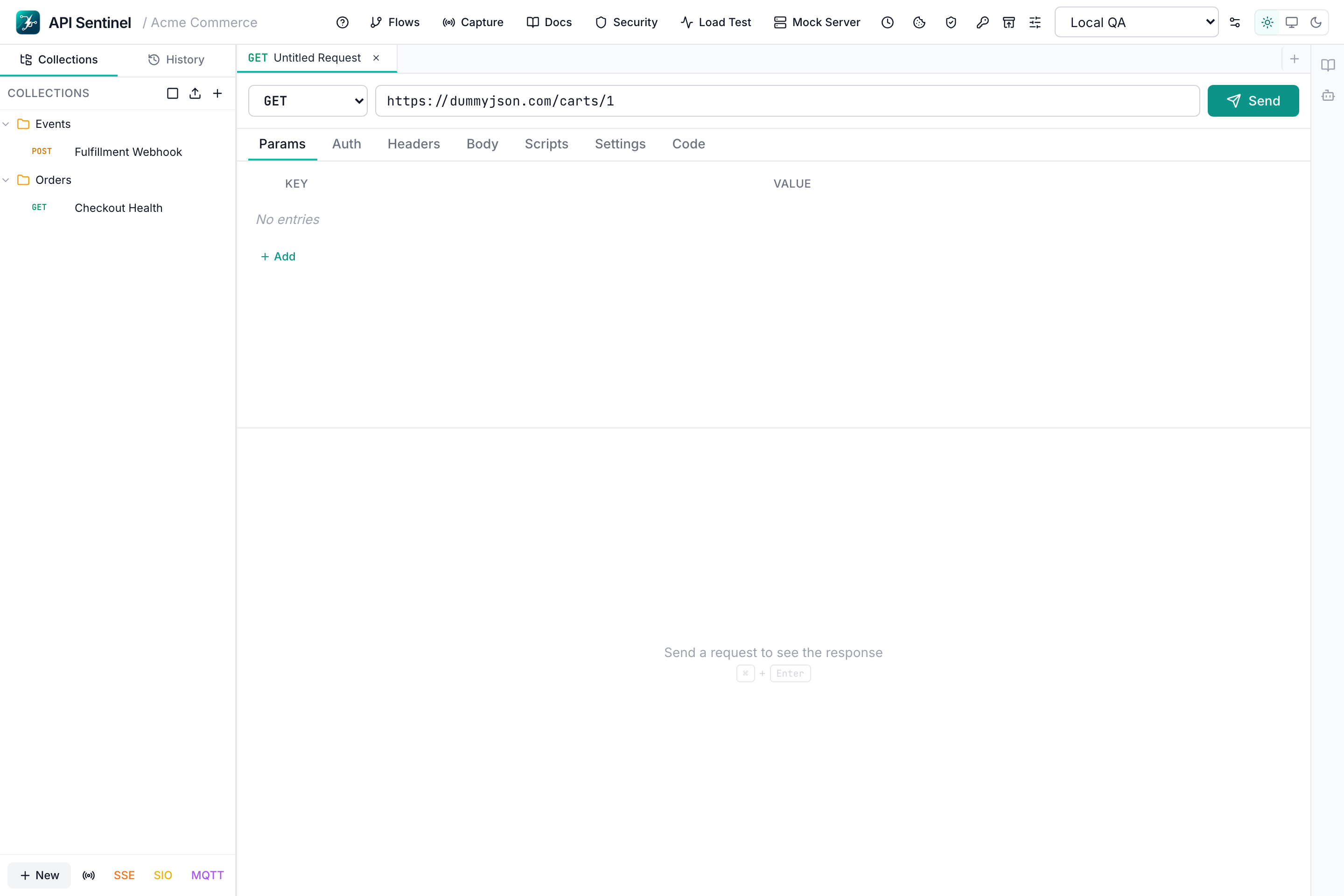The image size is (1344, 896).
Task: Switch to the Collections sidebar tab
Action: tap(59, 59)
